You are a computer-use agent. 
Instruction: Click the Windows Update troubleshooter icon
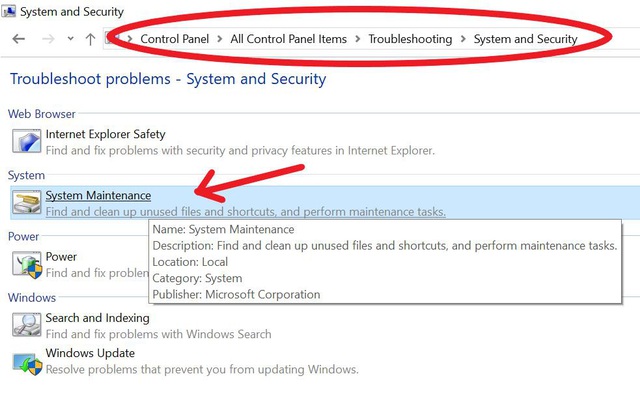click(x=27, y=363)
